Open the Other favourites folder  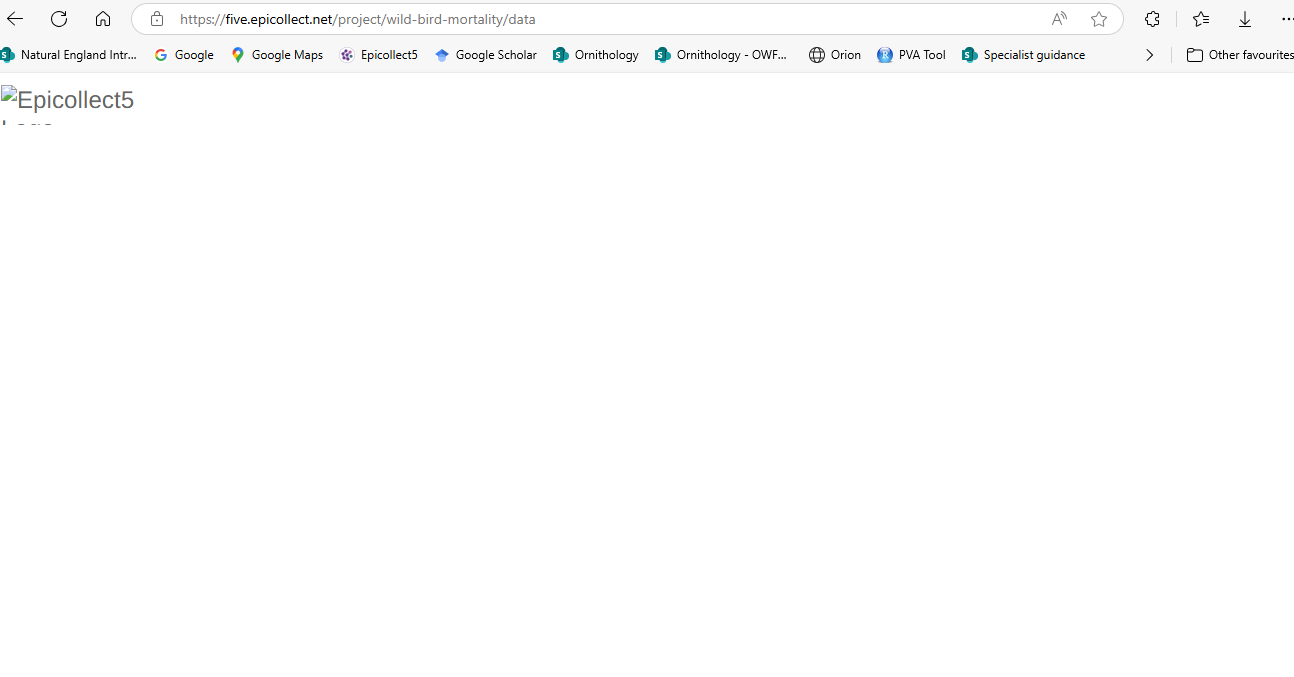pos(1239,55)
